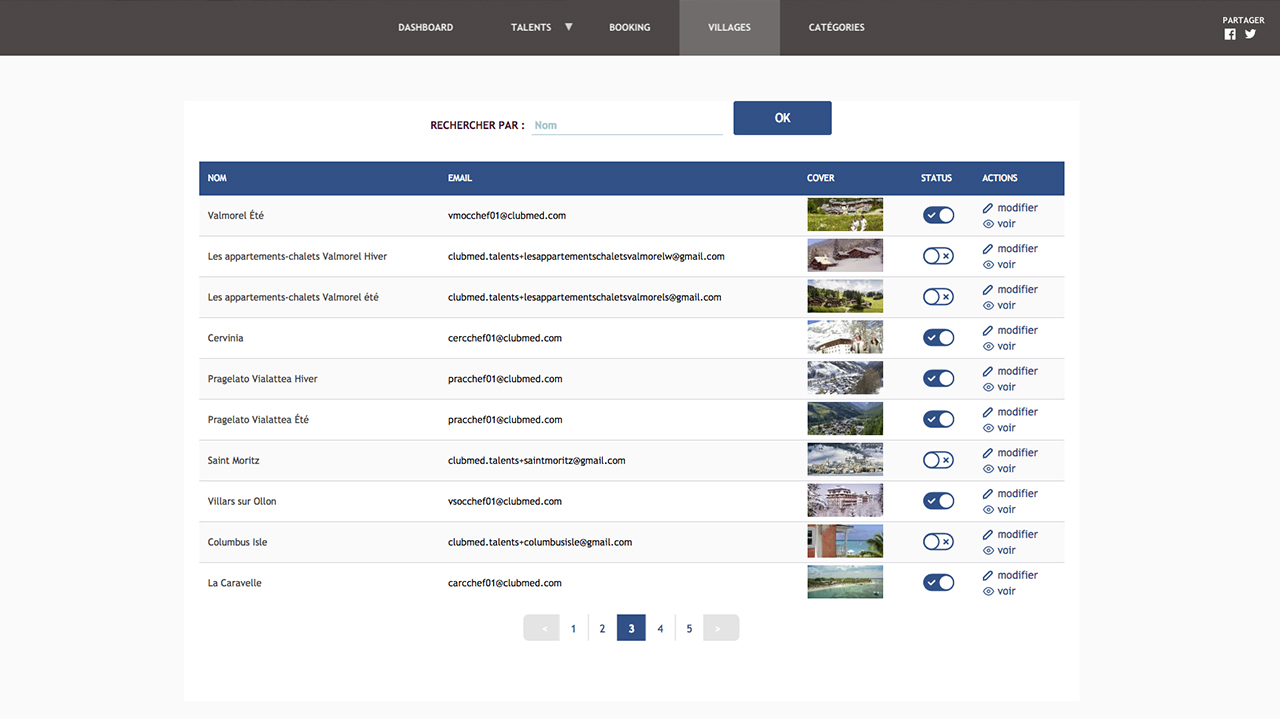Click pencil icon for Pragelato Vialattea Été
The image size is (1280, 719).
tap(988, 413)
